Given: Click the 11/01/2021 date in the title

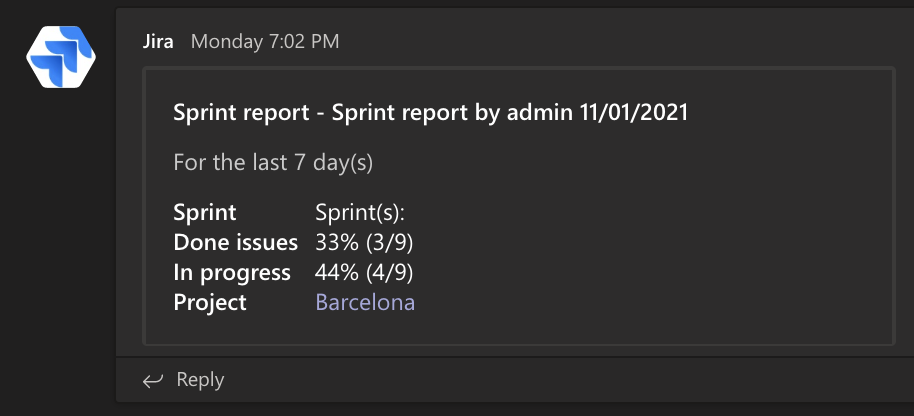Looking at the screenshot, I should pos(634,112).
